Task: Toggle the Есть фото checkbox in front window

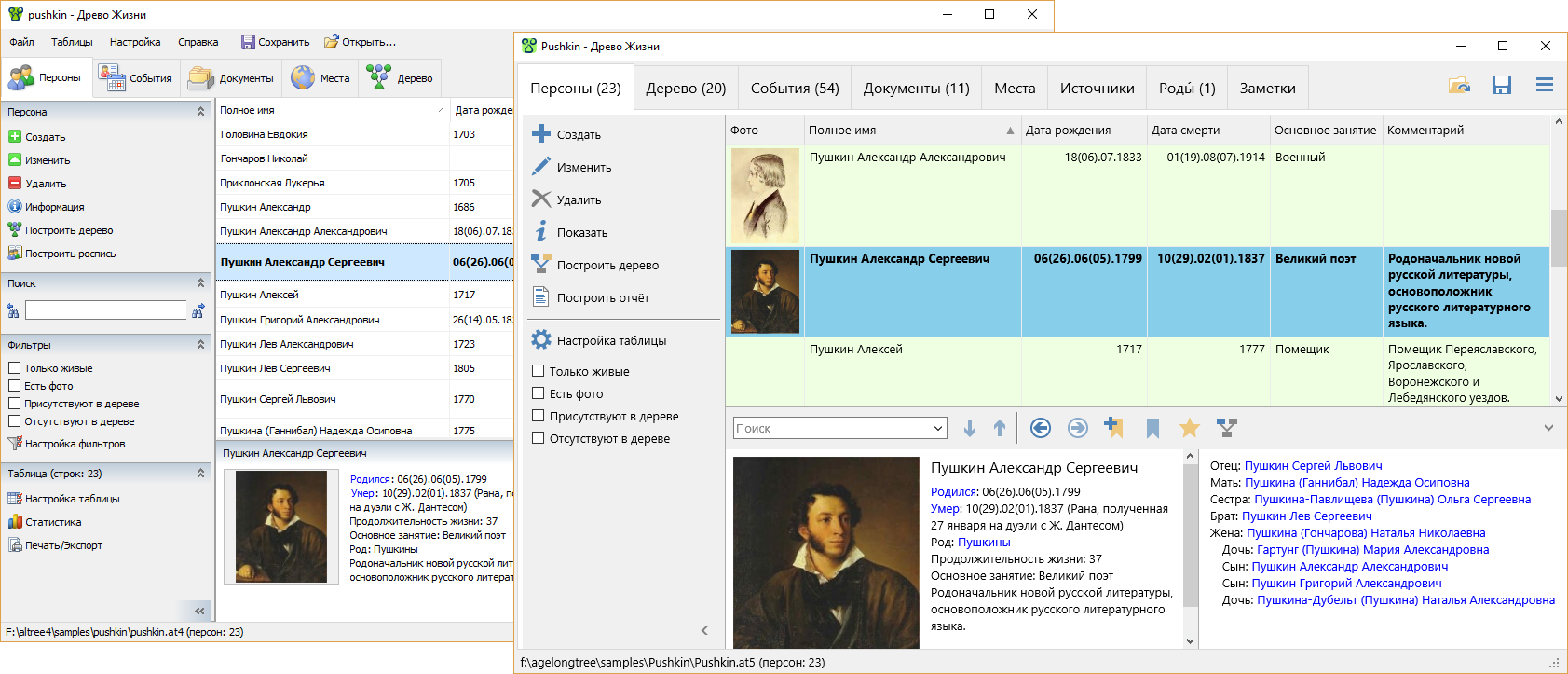Action: click(x=539, y=393)
